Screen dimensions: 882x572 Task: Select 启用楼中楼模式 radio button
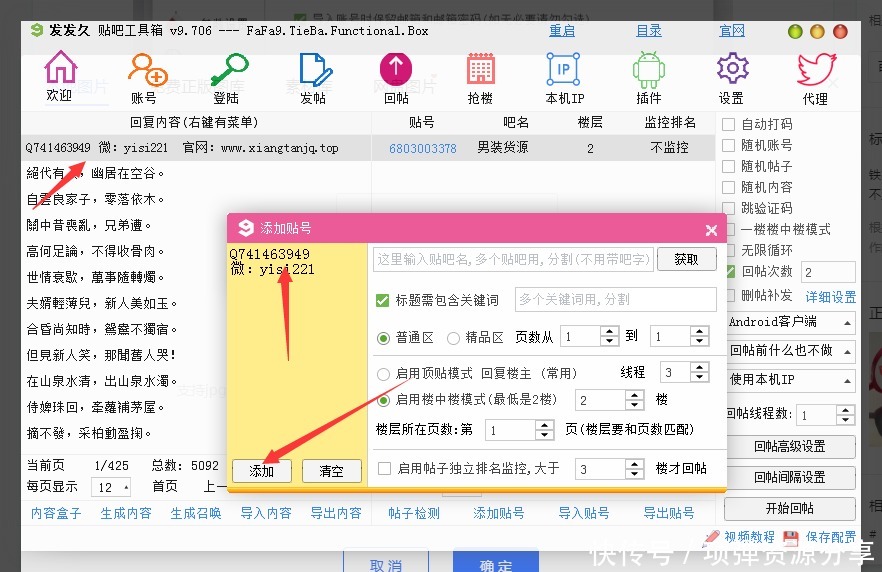click(384, 400)
